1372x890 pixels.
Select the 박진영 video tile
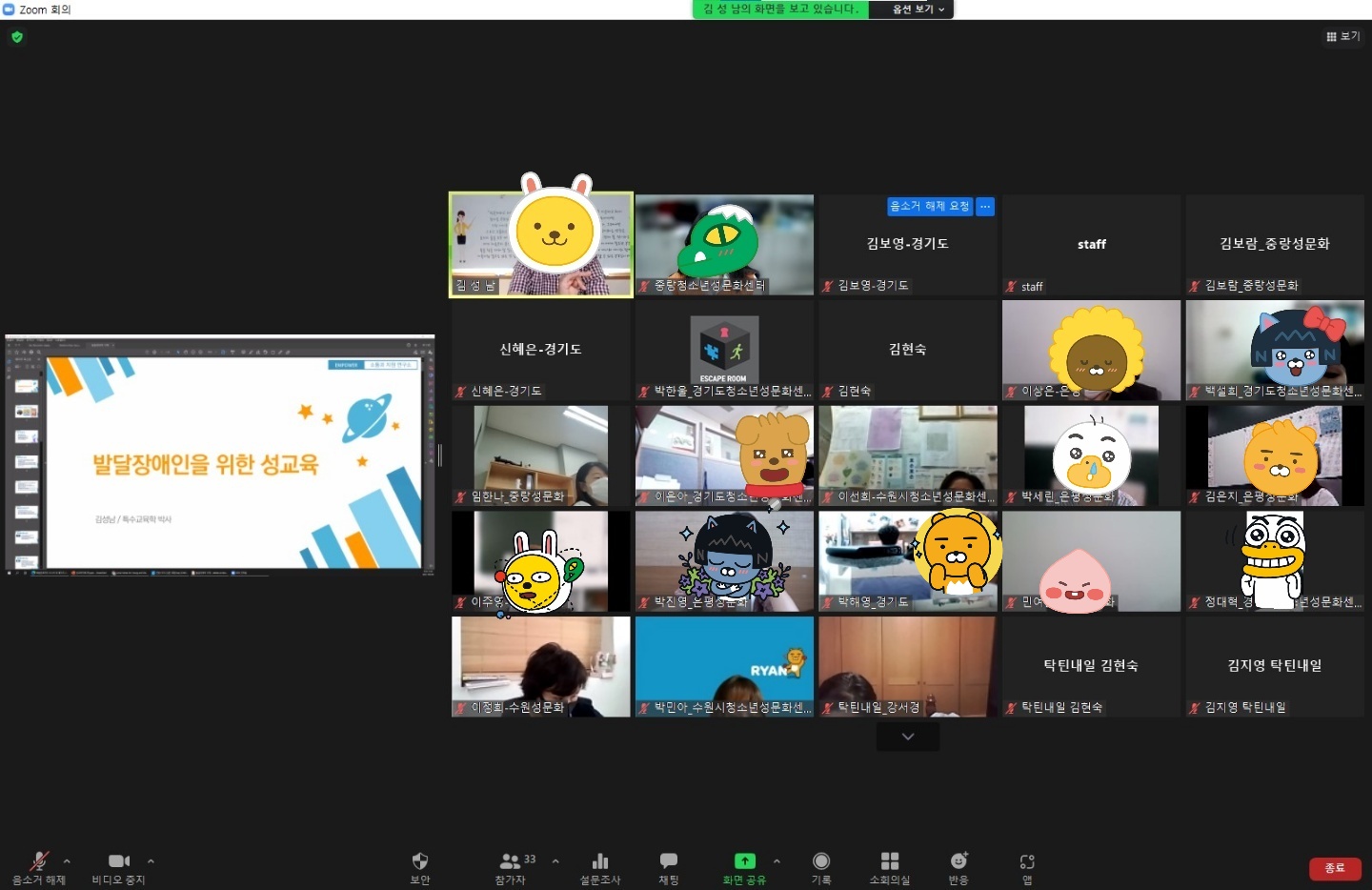click(x=724, y=561)
